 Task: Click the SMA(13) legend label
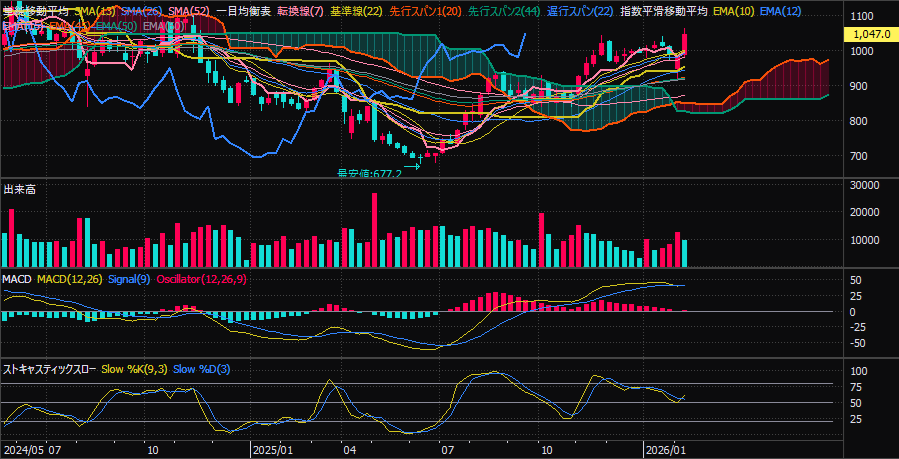94,10
